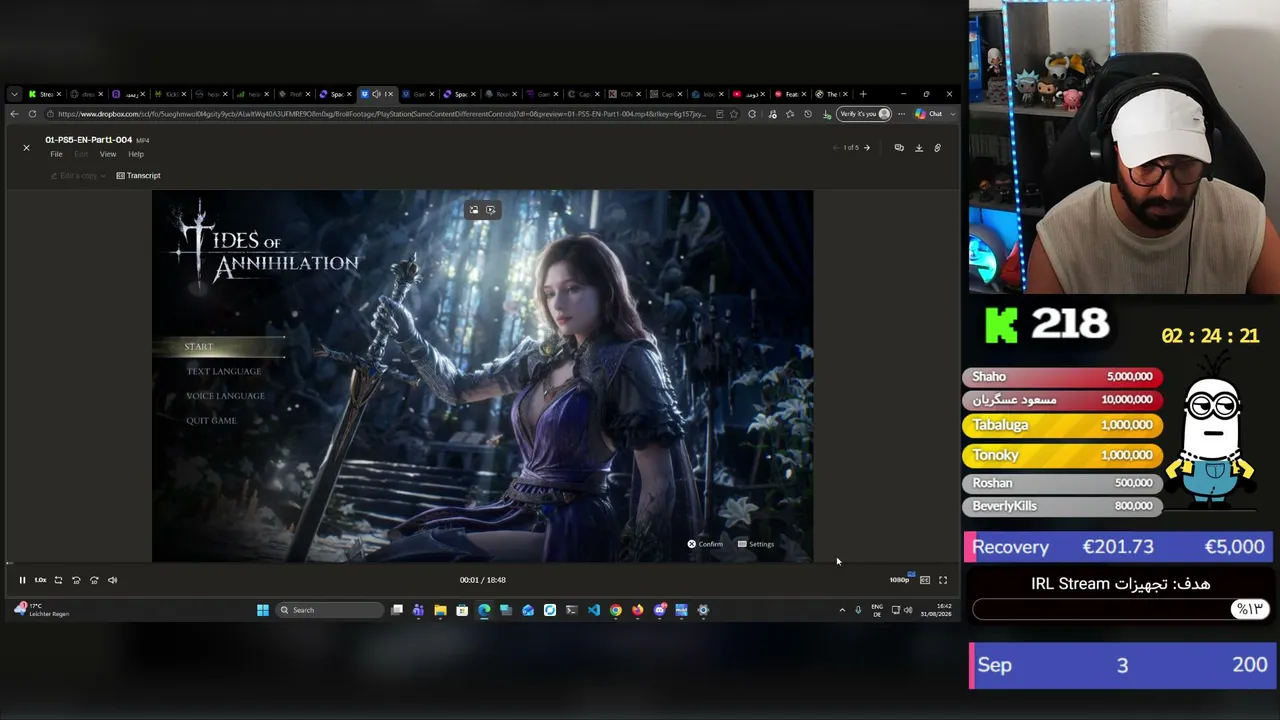This screenshot has height=720, width=1280.
Task: Select Text Language in the game menu
Action: pyautogui.click(x=224, y=372)
